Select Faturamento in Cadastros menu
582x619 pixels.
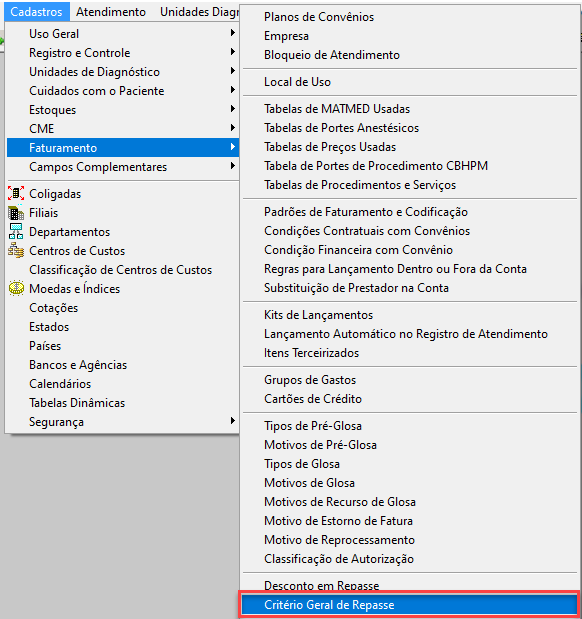(123, 147)
